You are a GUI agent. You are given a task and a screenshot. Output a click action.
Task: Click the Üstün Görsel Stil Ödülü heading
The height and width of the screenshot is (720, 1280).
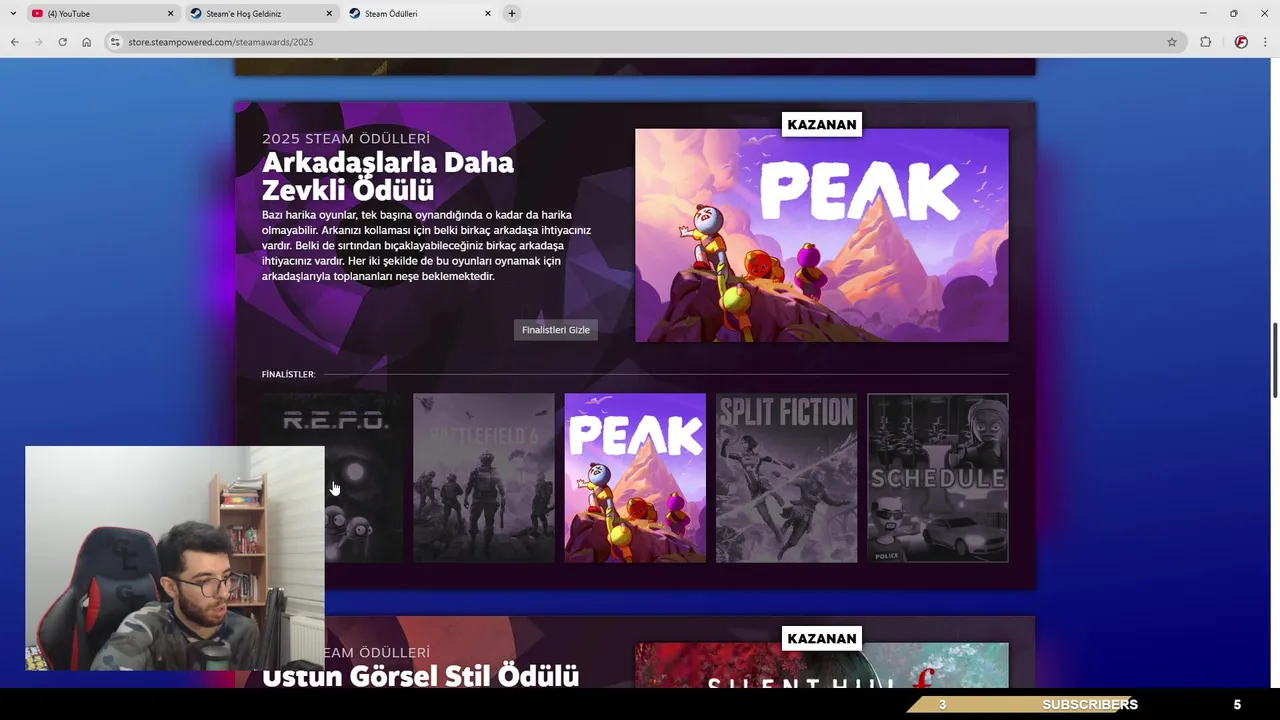click(420, 676)
